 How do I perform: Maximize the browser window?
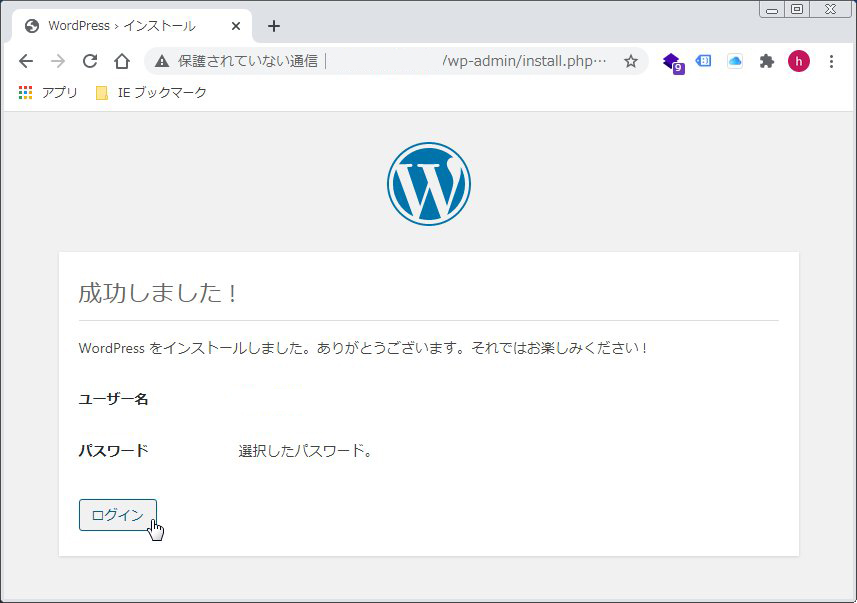point(797,9)
